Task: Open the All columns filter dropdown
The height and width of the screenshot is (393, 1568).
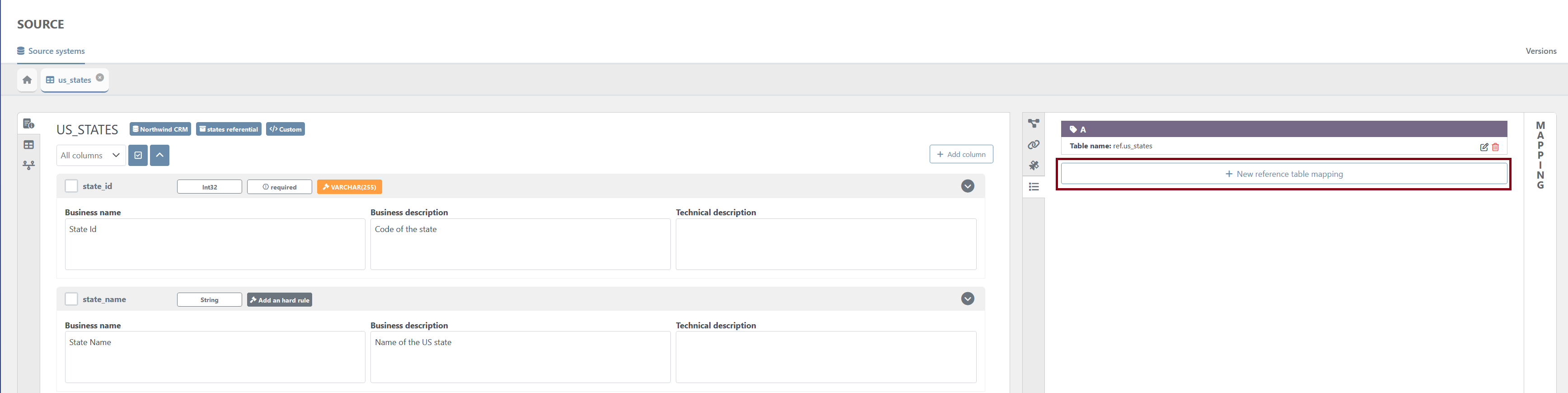Action: [91, 156]
